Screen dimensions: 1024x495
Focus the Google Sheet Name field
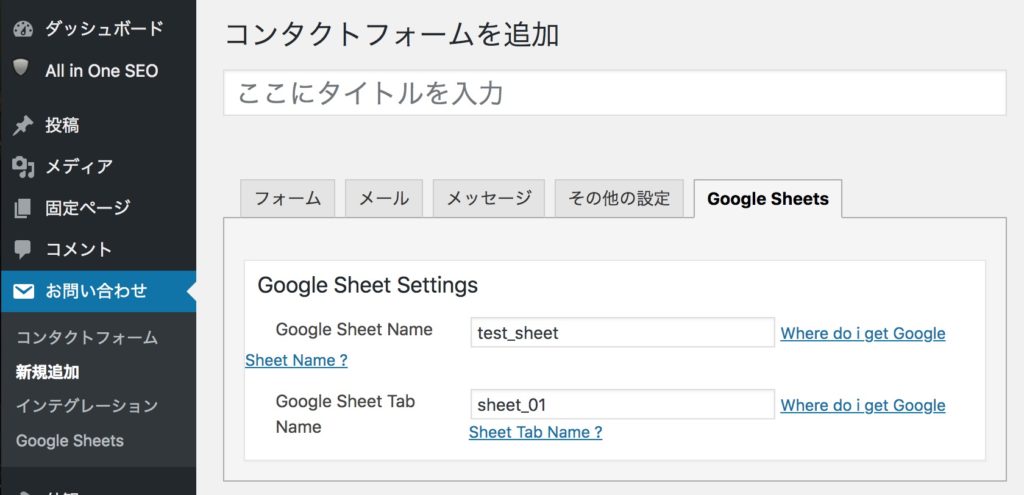[x=622, y=333]
